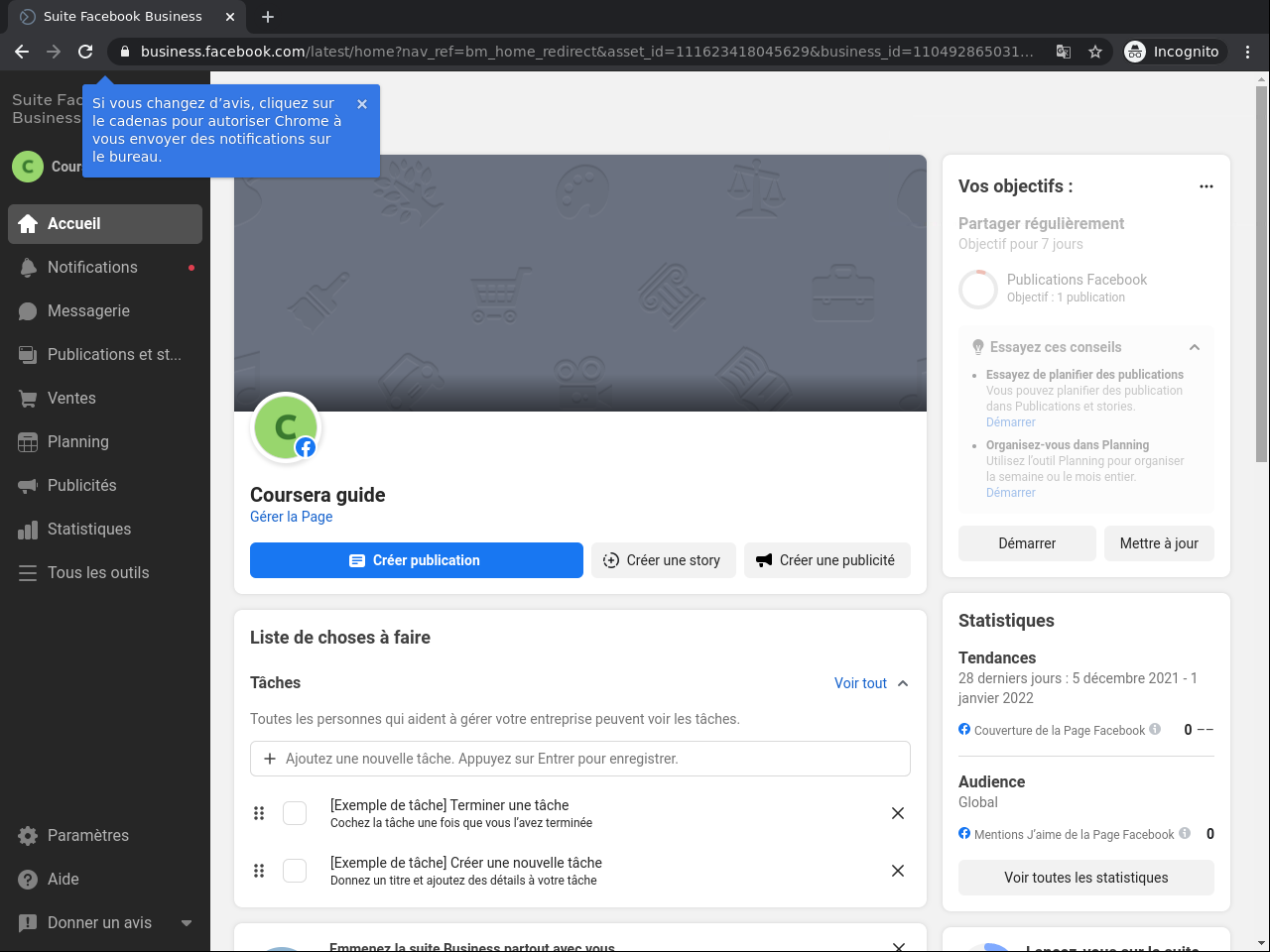
Task: Open the translate page icon
Action: 1064,52
